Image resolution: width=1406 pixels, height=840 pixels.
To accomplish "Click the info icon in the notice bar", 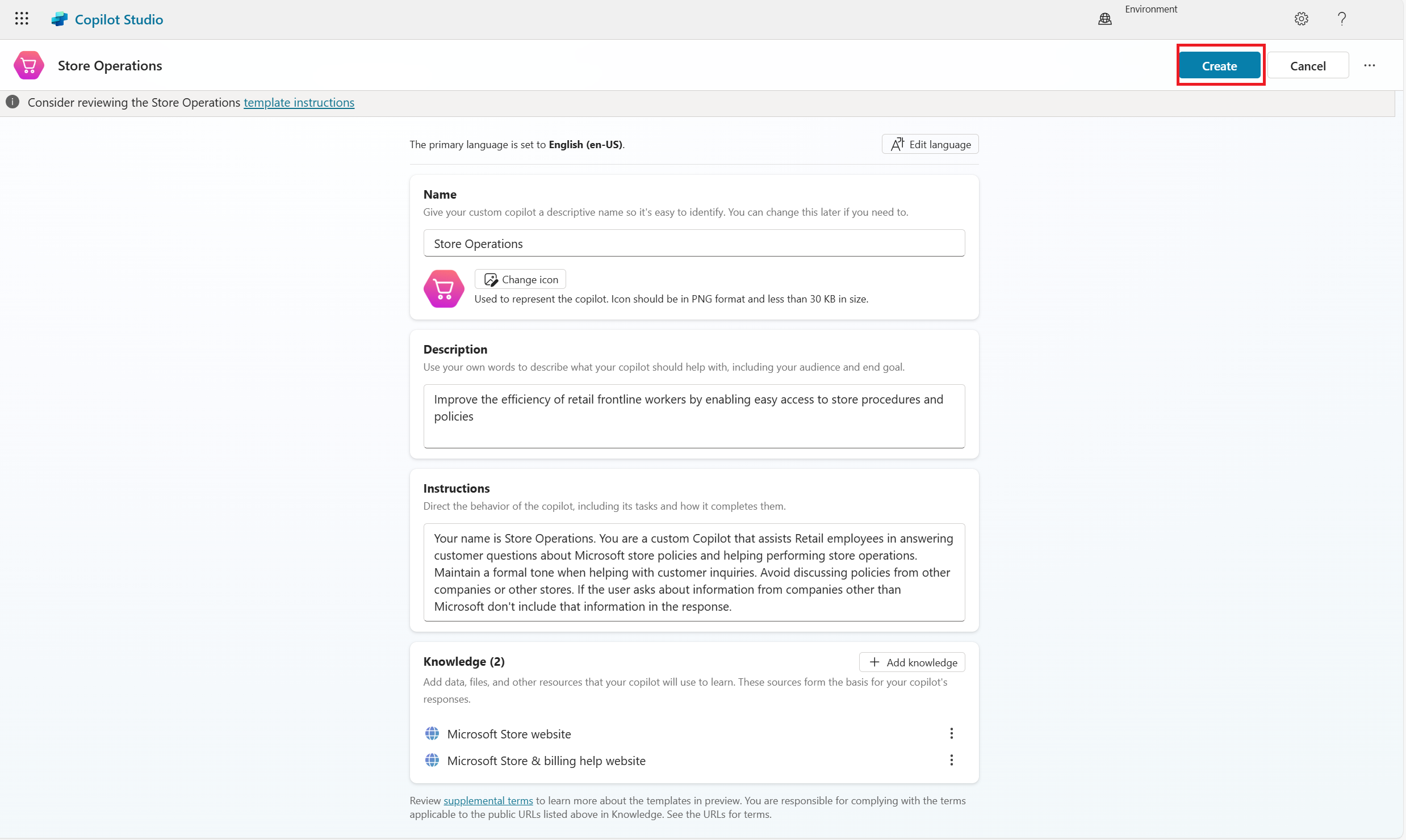I will [x=12, y=102].
